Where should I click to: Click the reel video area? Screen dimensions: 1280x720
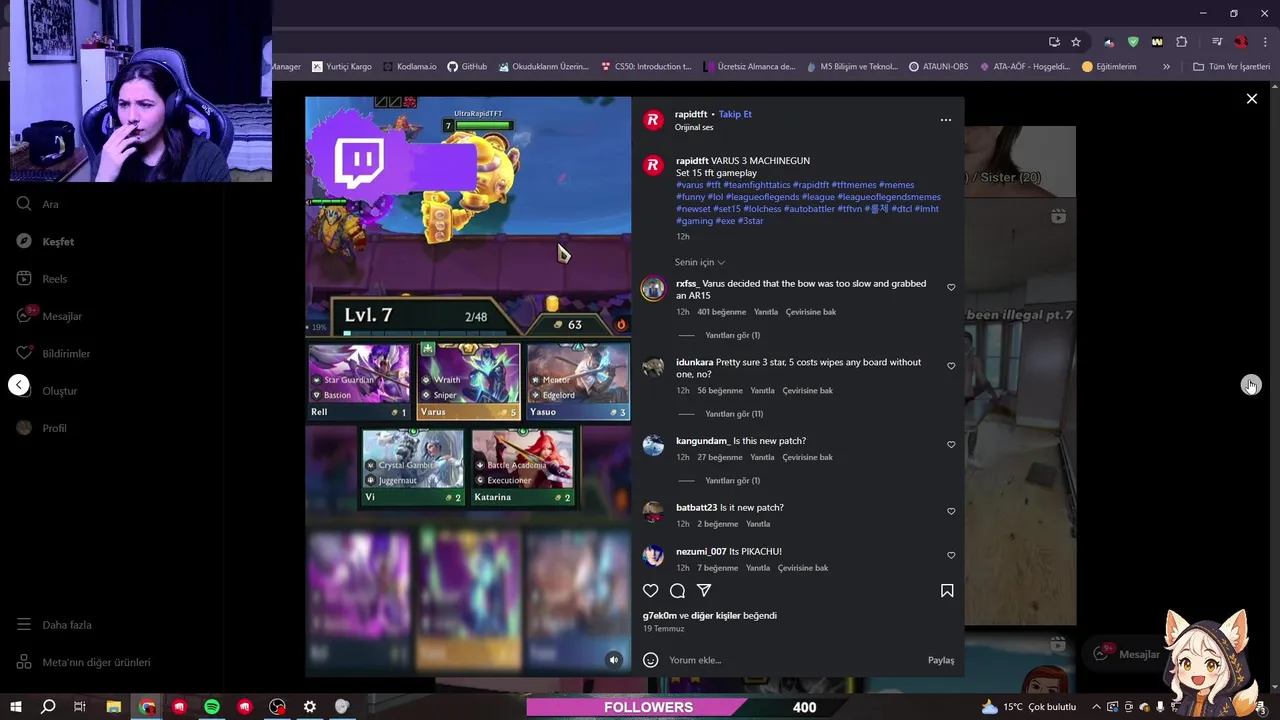pos(468,387)
